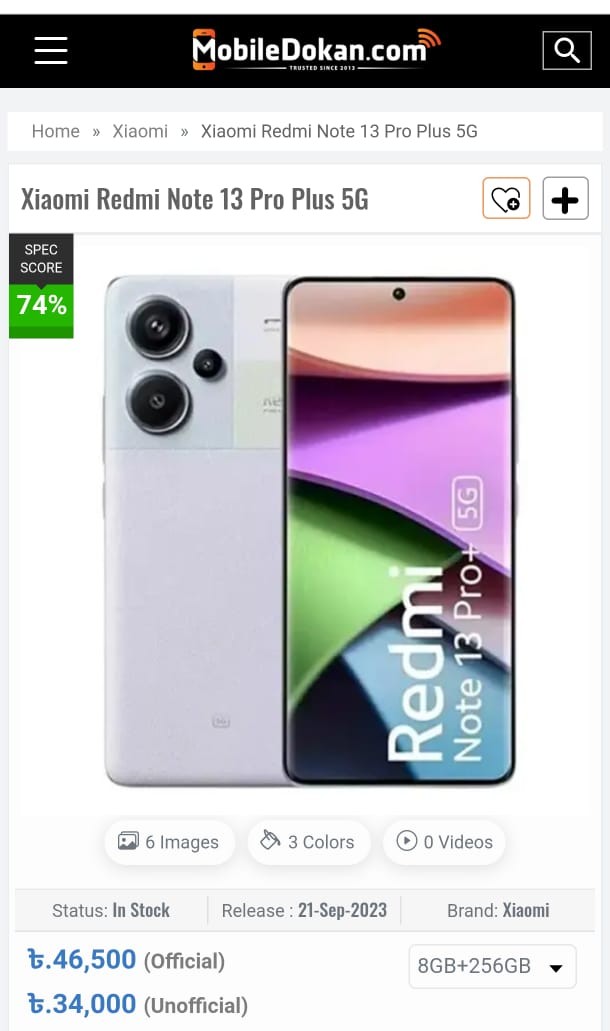Click Xiaomi brand name link

tap(526, 911)
